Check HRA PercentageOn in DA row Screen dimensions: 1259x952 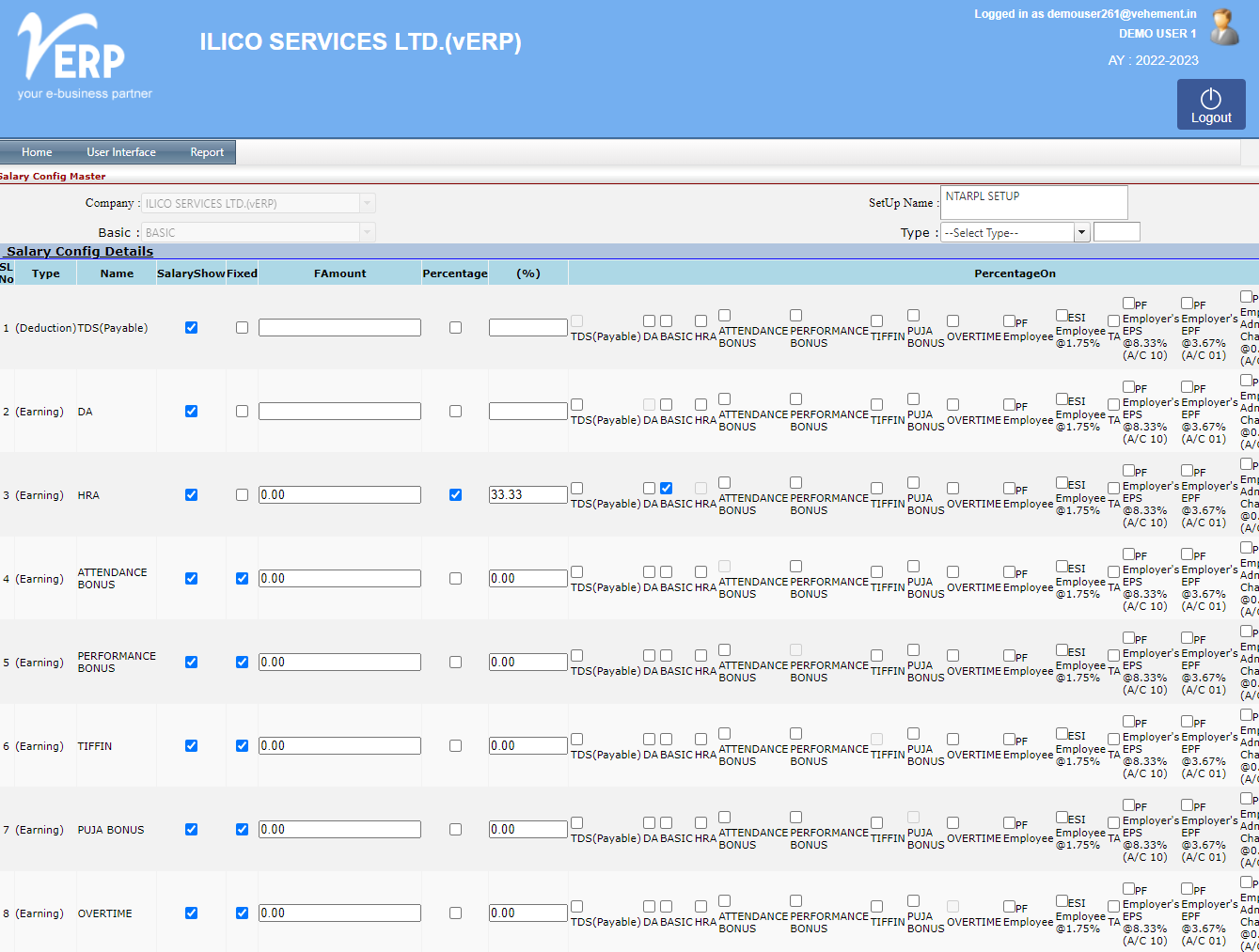[700, 404]
